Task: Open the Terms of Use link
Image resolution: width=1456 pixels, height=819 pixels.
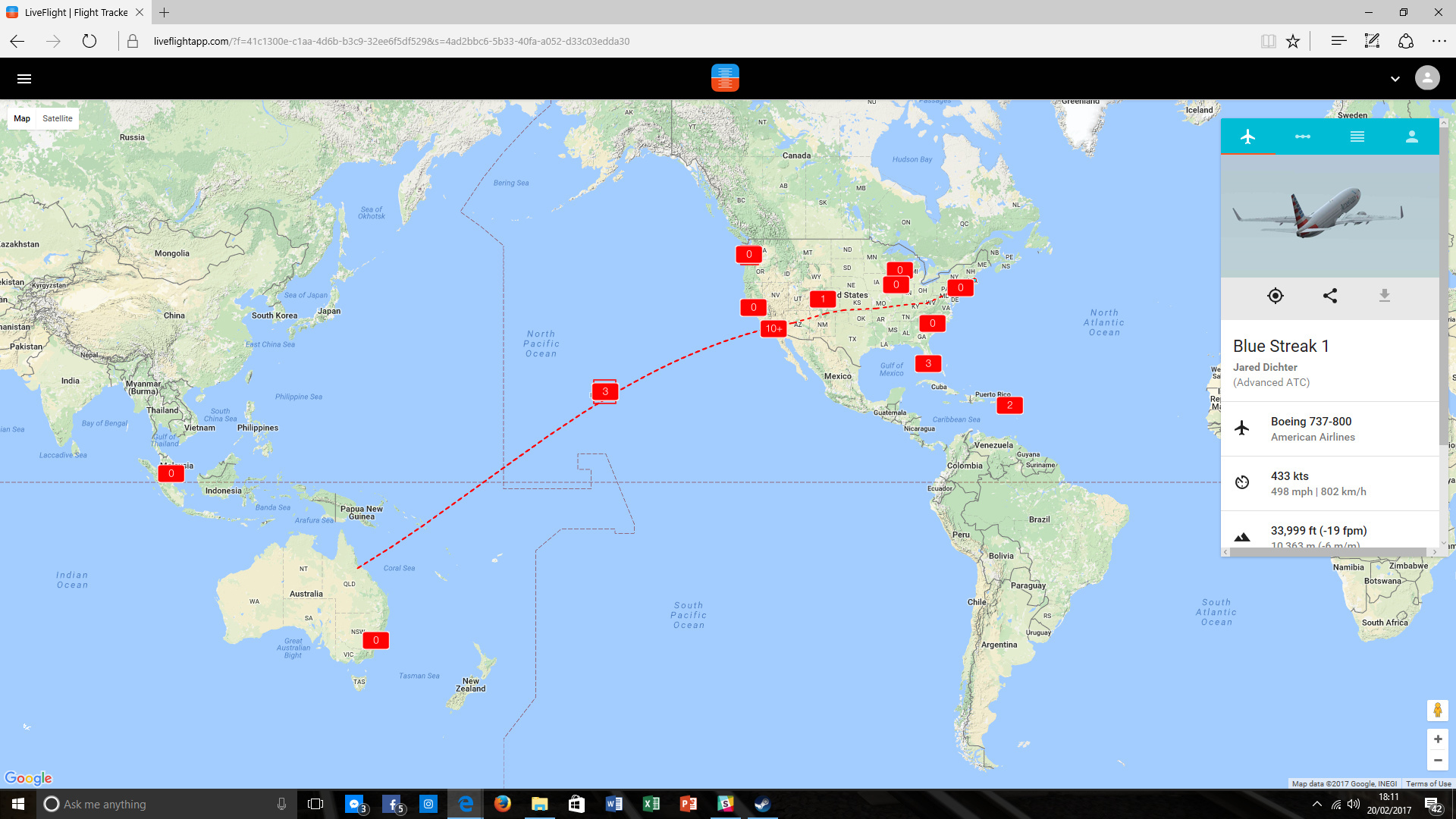Action: (x=1428, y=783)
